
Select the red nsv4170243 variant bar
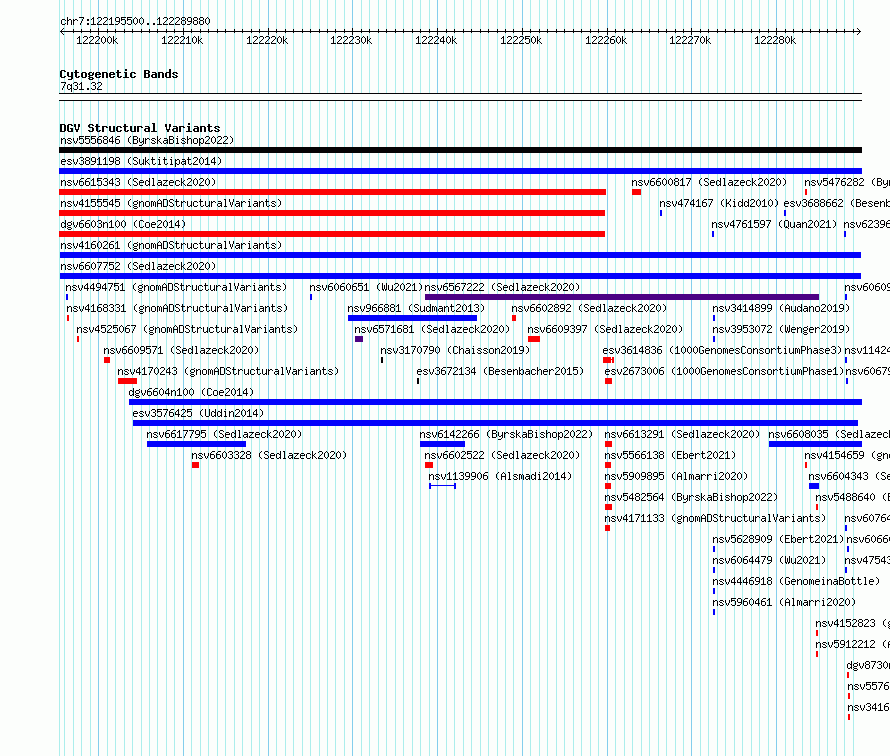pos(127,381)
